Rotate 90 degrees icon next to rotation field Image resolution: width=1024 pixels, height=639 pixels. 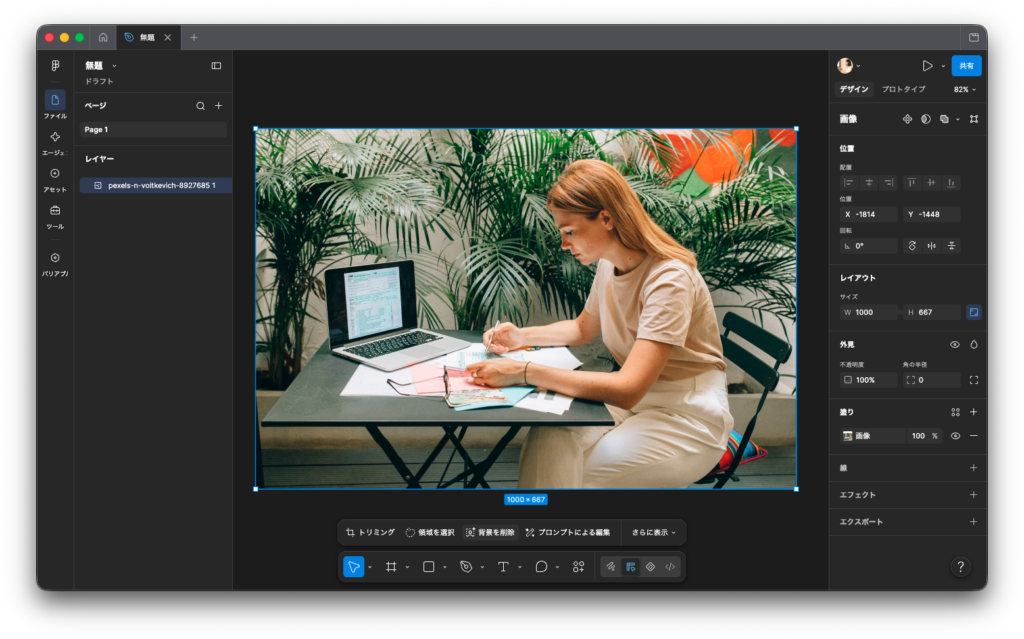pos(912,246)
